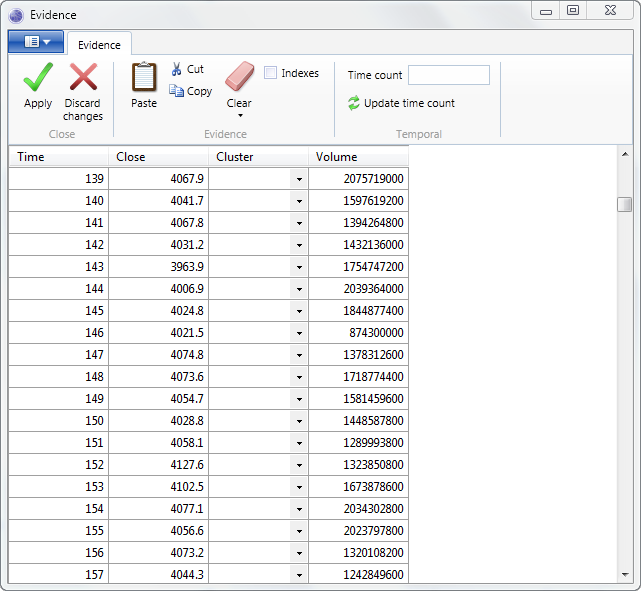Click the Evidence window title bar icon

coord(16,15)
